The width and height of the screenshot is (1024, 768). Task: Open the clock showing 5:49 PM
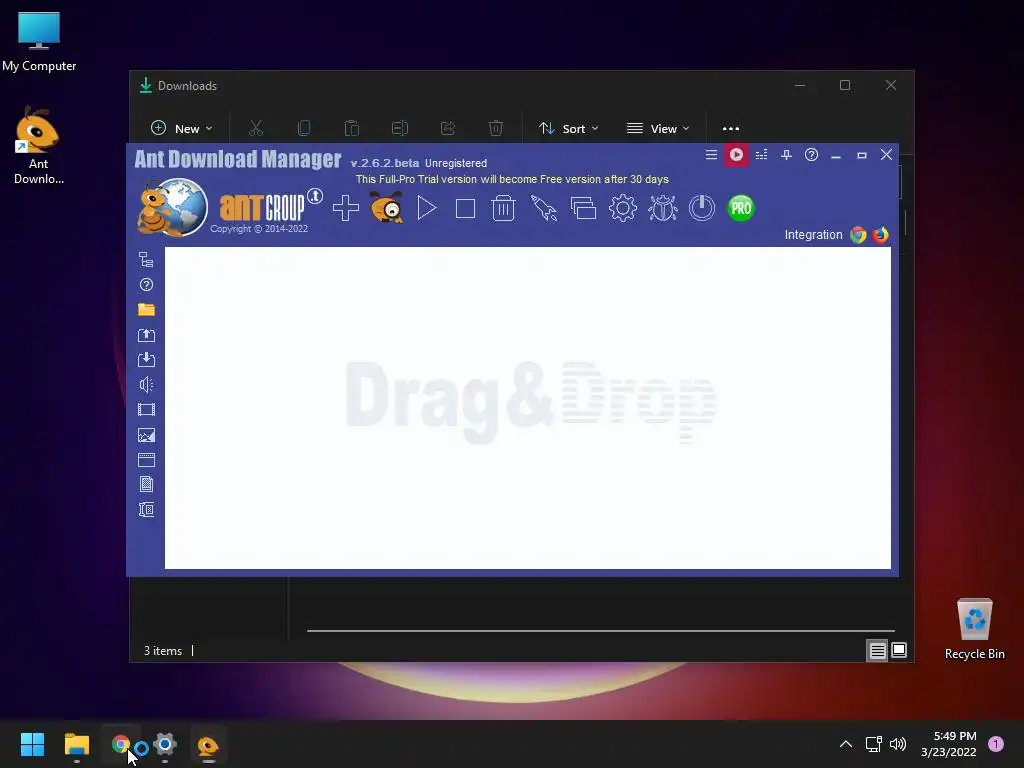[x=948, y=744]
